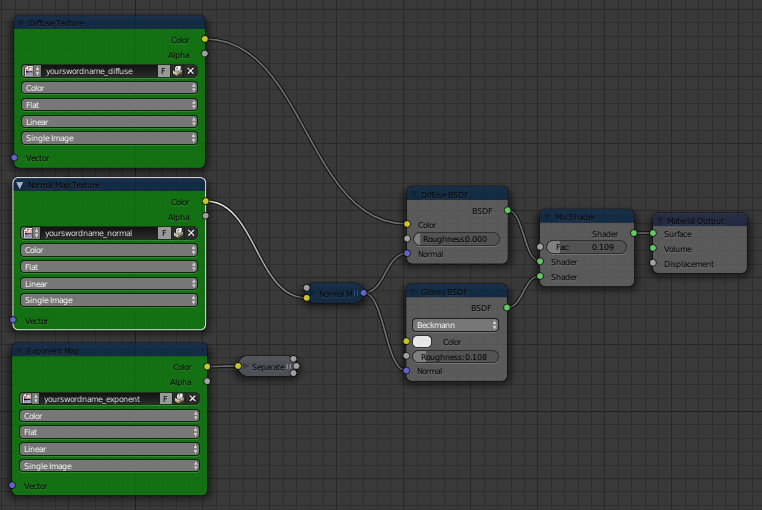Image resolution: width=762 pixels, height=510 pixels.
Task: Open Linear interpolation dropdown in Exponent Map
Action: tap(109, 449)
